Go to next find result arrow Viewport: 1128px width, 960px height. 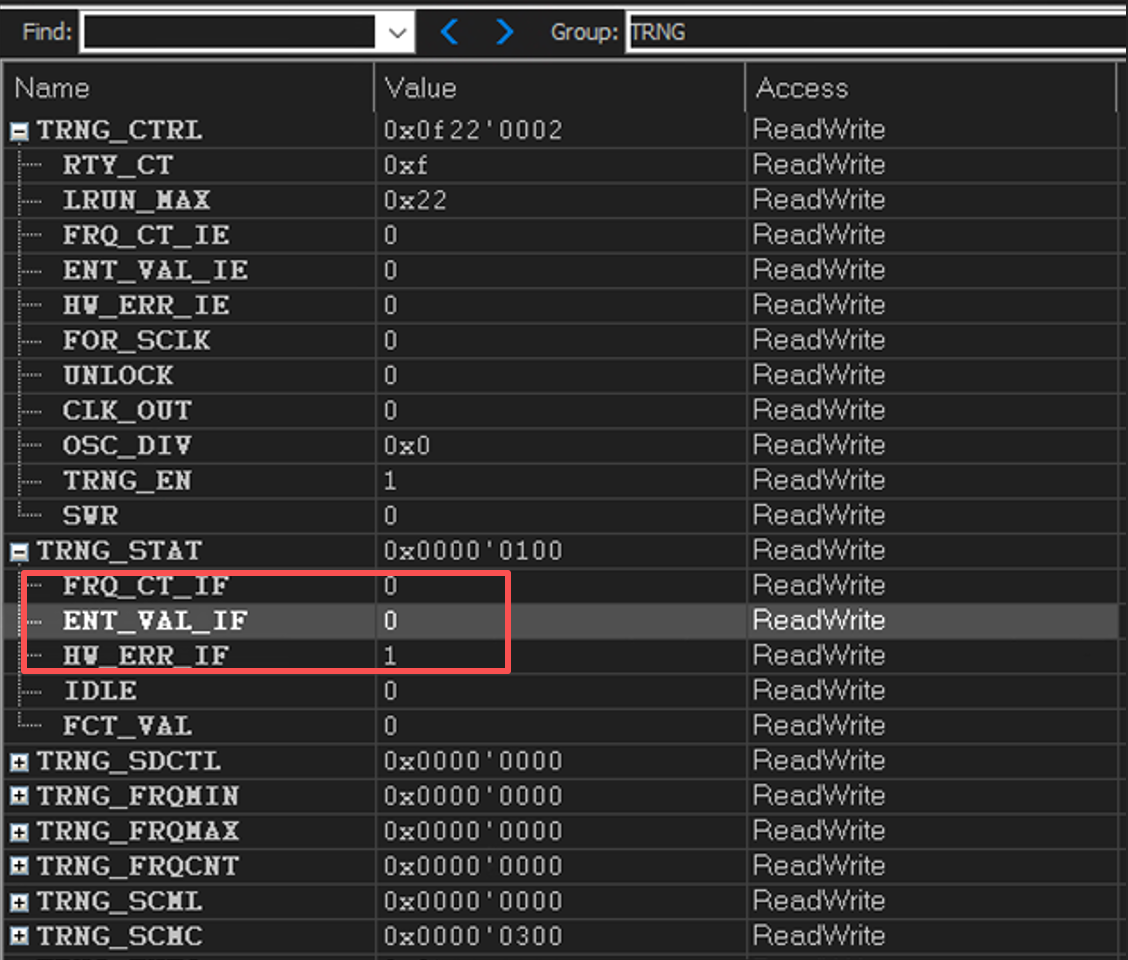pos(505,32)
